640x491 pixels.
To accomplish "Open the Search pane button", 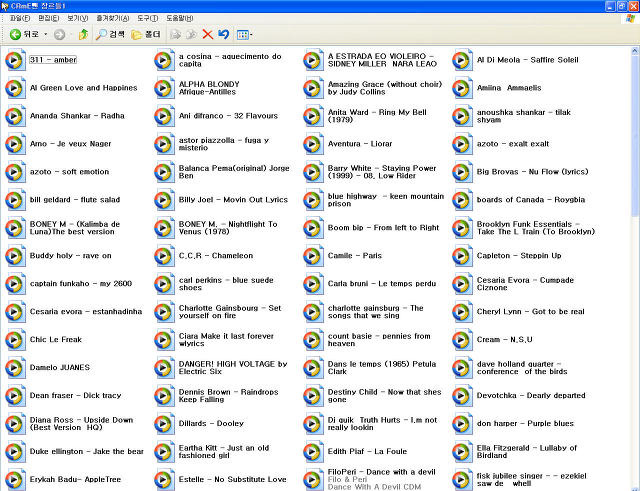I will [x=110, y=35].
